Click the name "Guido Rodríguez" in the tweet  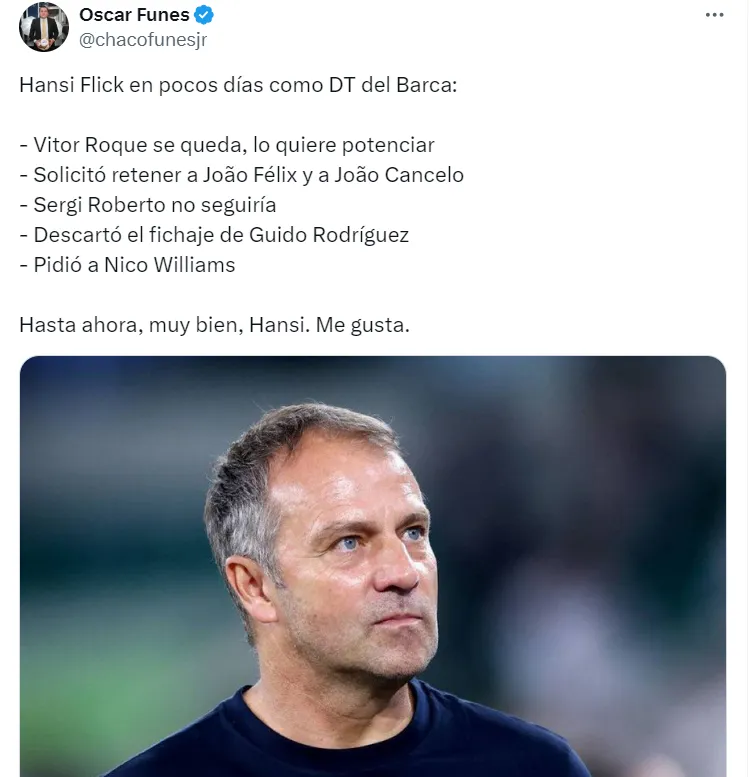[x=338, y=235]
